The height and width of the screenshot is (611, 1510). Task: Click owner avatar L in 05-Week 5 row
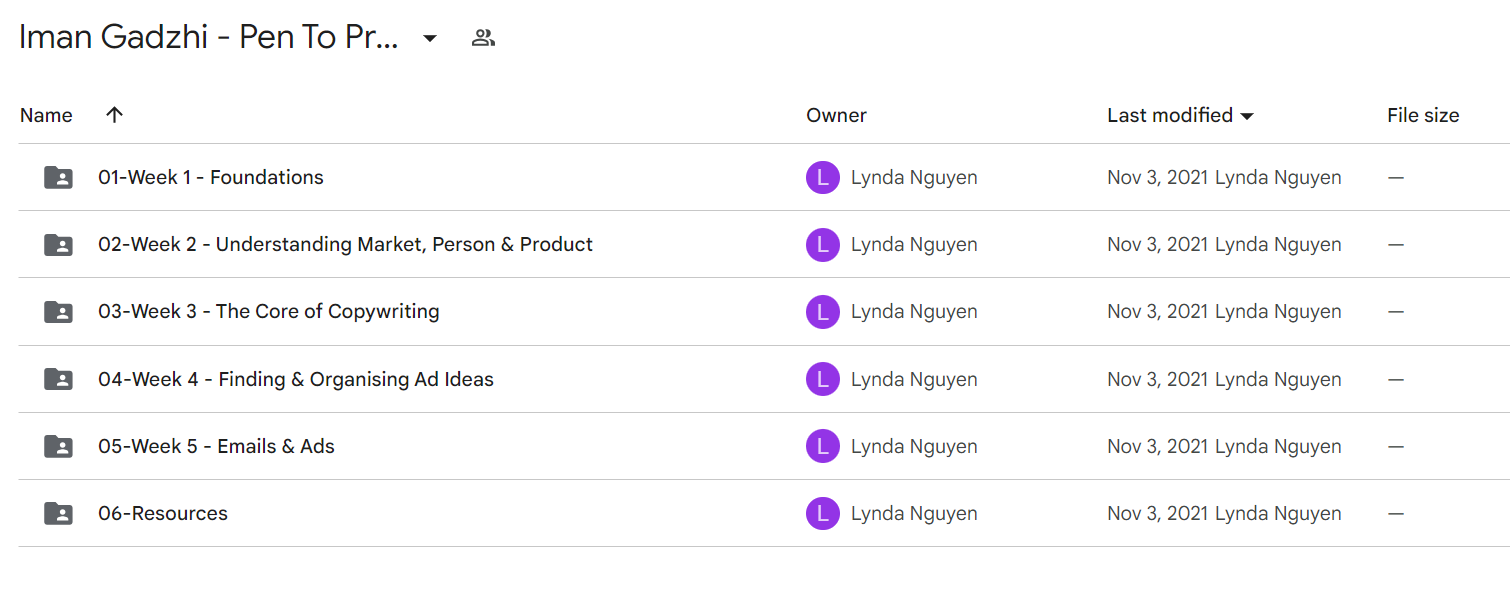[x=823, y=447]
